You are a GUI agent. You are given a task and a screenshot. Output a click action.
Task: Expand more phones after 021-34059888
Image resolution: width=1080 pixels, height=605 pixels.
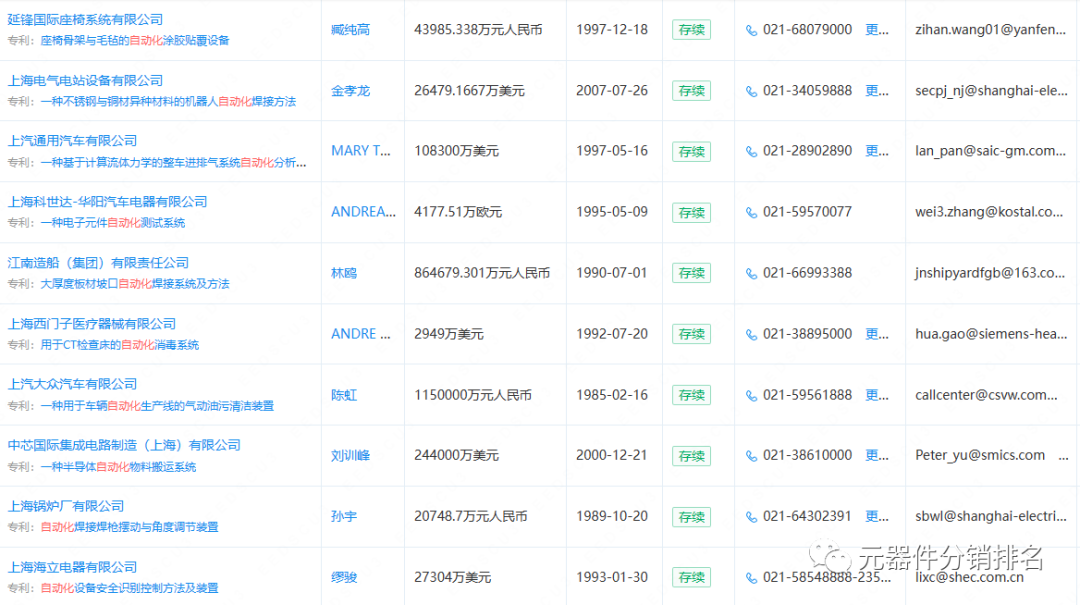tap(877, 91)
